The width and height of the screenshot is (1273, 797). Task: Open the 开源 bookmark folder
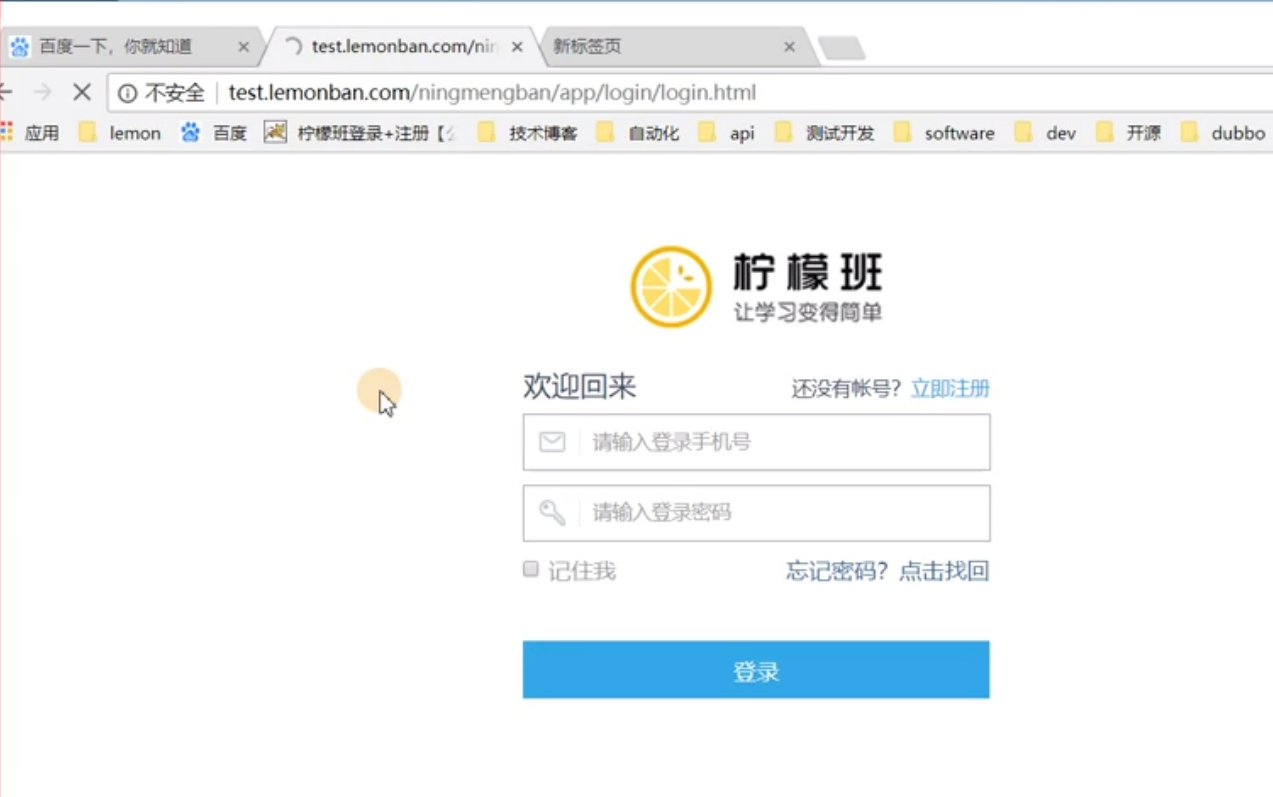[x=1128, y=133]
